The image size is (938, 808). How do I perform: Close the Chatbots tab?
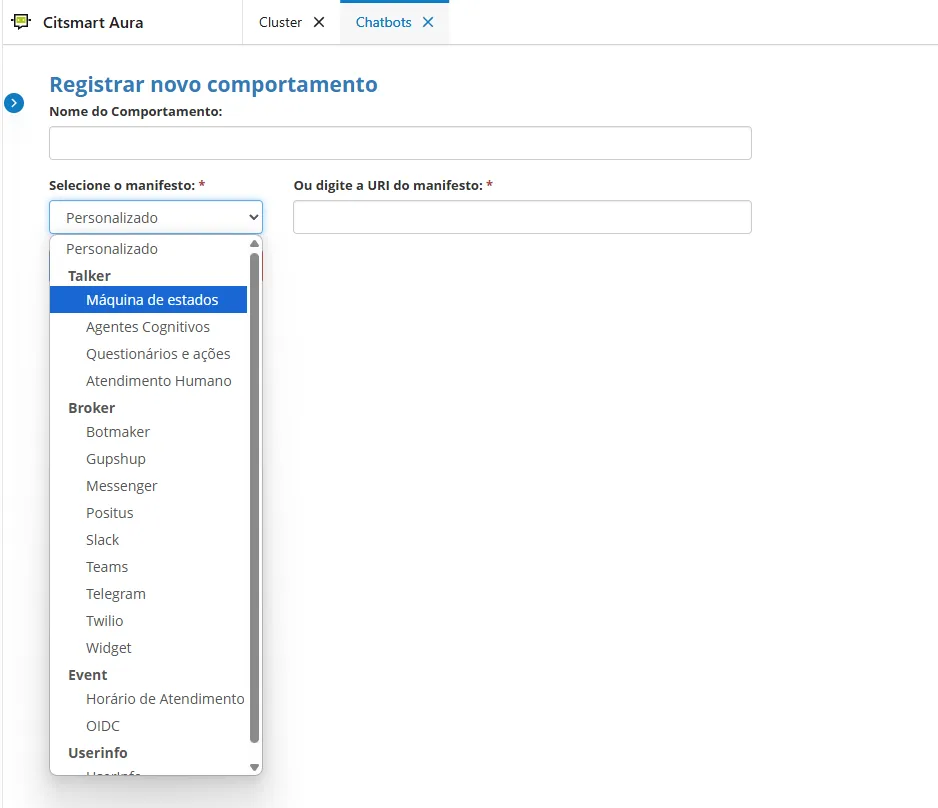pyautogui.click(x=428, y=22)
